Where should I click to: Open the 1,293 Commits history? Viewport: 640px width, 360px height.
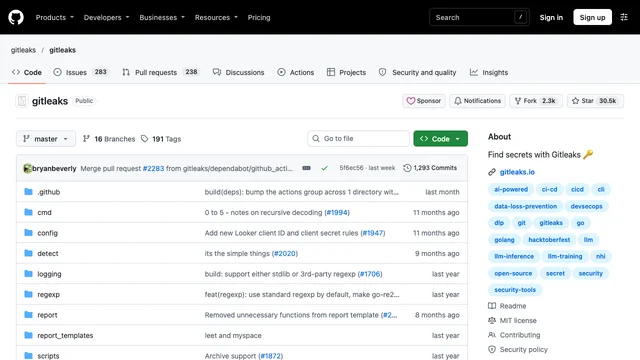430,168
